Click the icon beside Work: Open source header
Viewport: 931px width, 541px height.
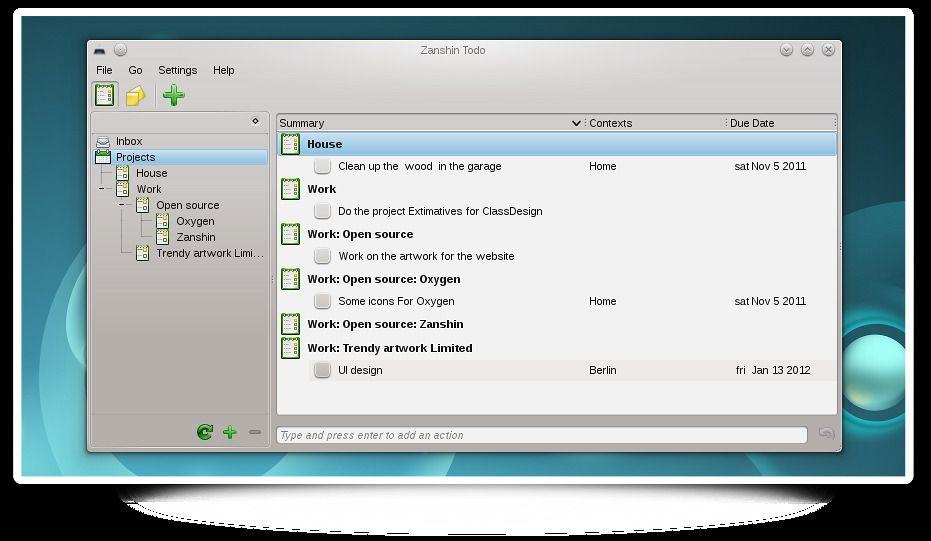(x=290, y=234)
